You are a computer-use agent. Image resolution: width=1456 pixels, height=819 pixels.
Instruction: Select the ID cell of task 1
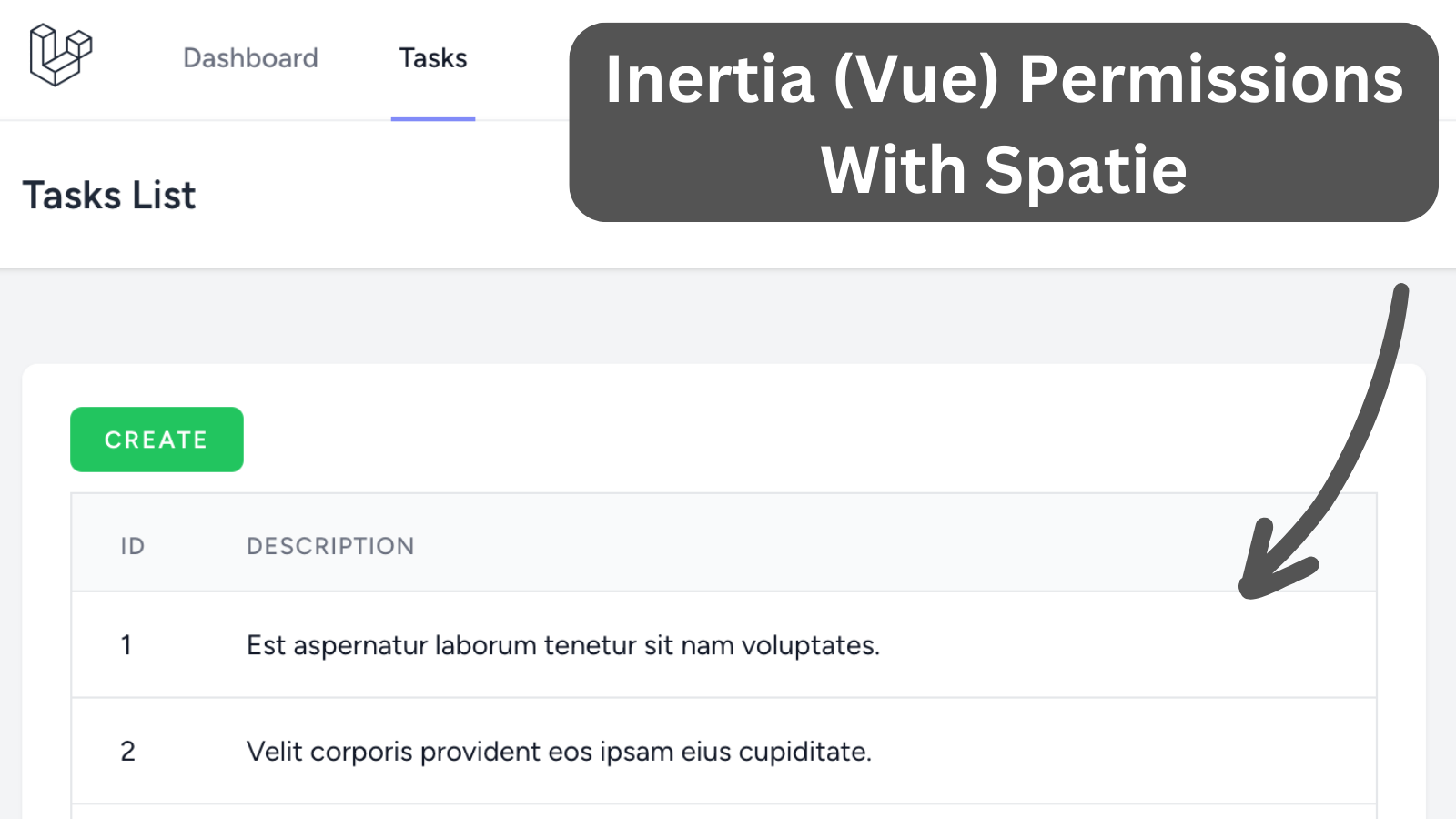126,645
